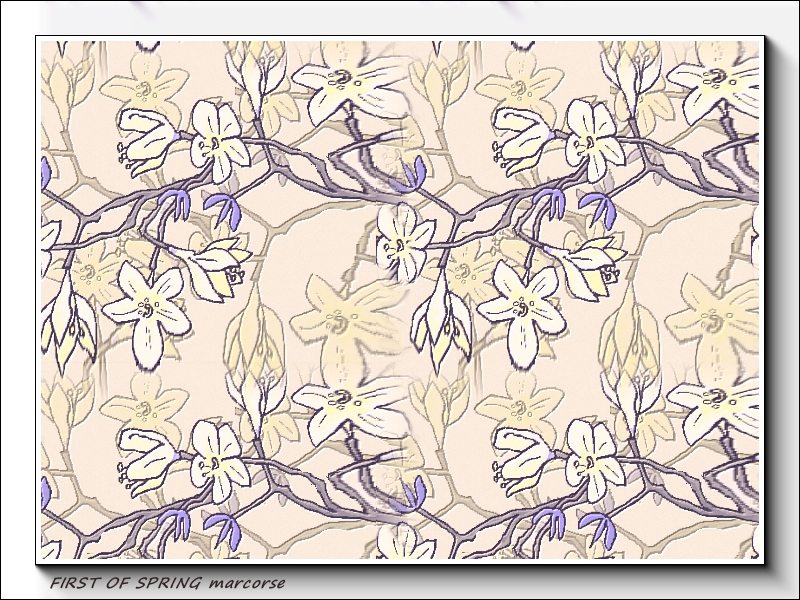Click the five-petal white flower at middle left

click(148, 308)
